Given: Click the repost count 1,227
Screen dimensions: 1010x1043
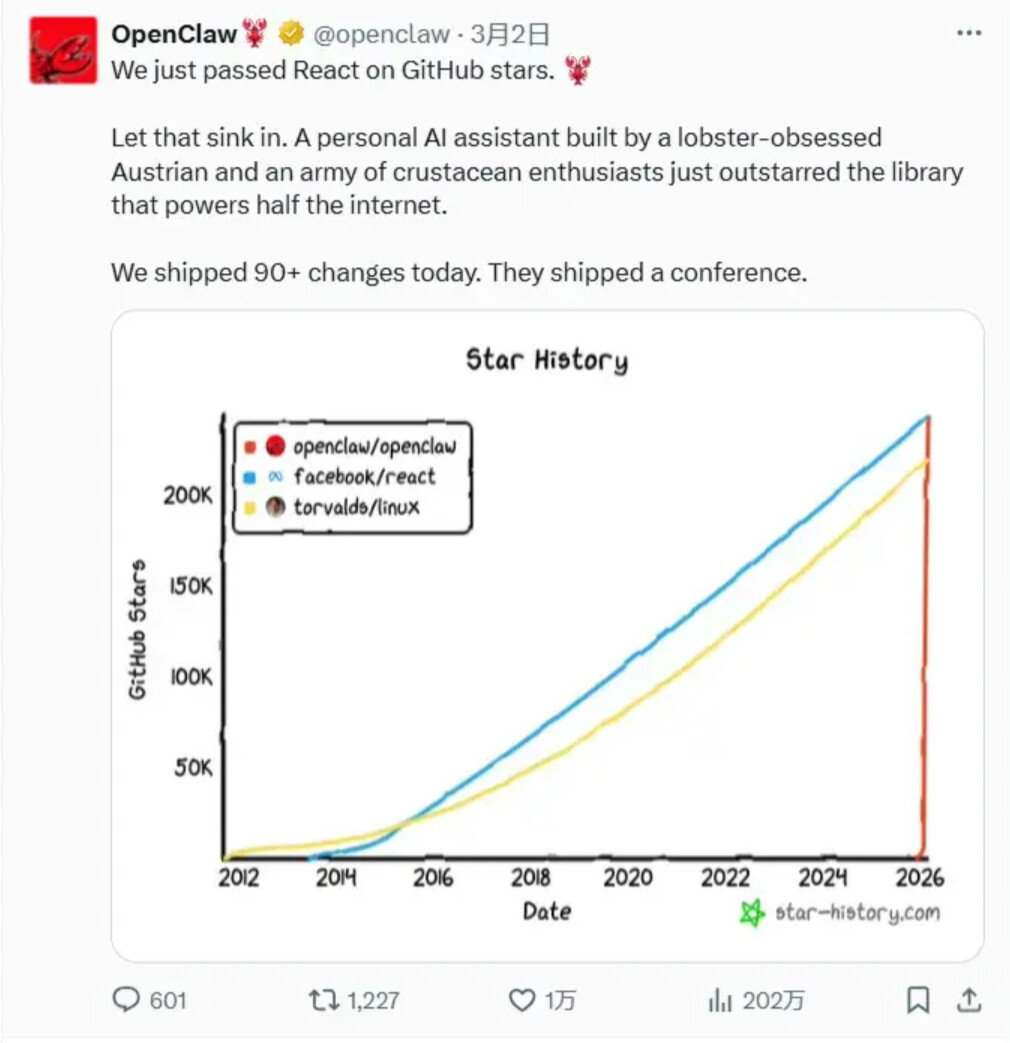Looking at the screenshot, I should [x=373, y=1000].
